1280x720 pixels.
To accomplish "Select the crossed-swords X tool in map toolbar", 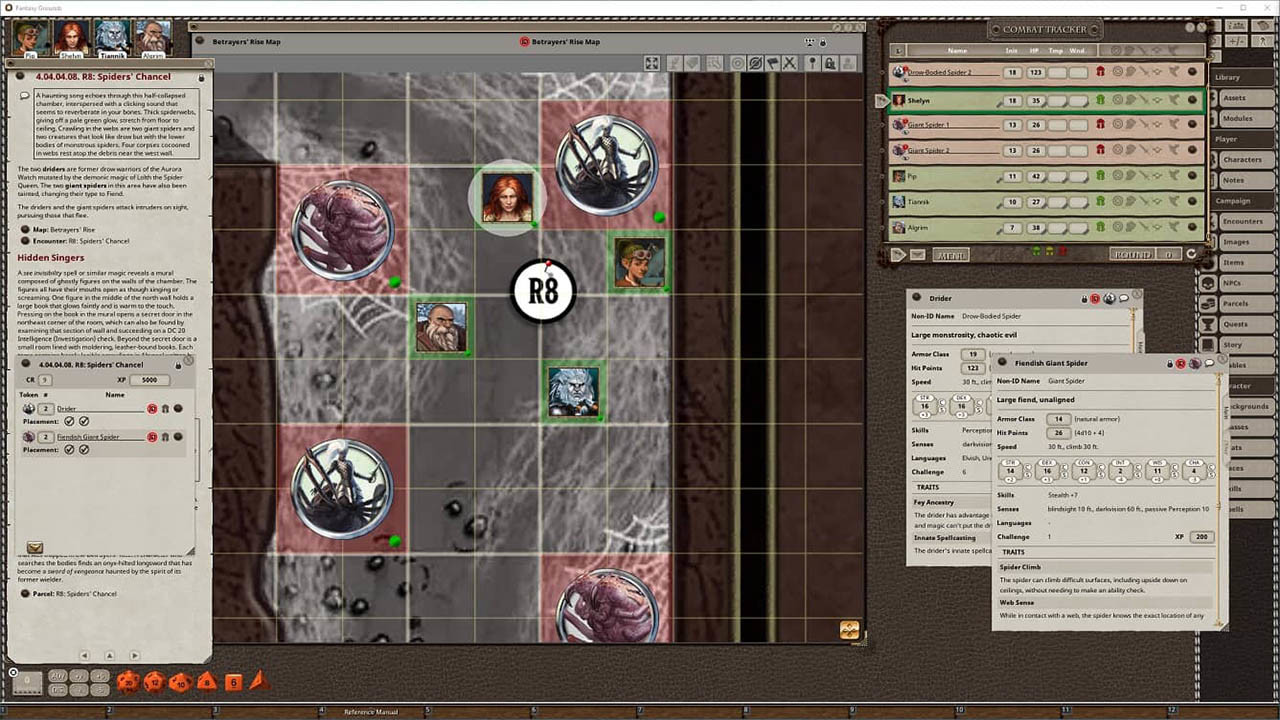I will point(789,64).
